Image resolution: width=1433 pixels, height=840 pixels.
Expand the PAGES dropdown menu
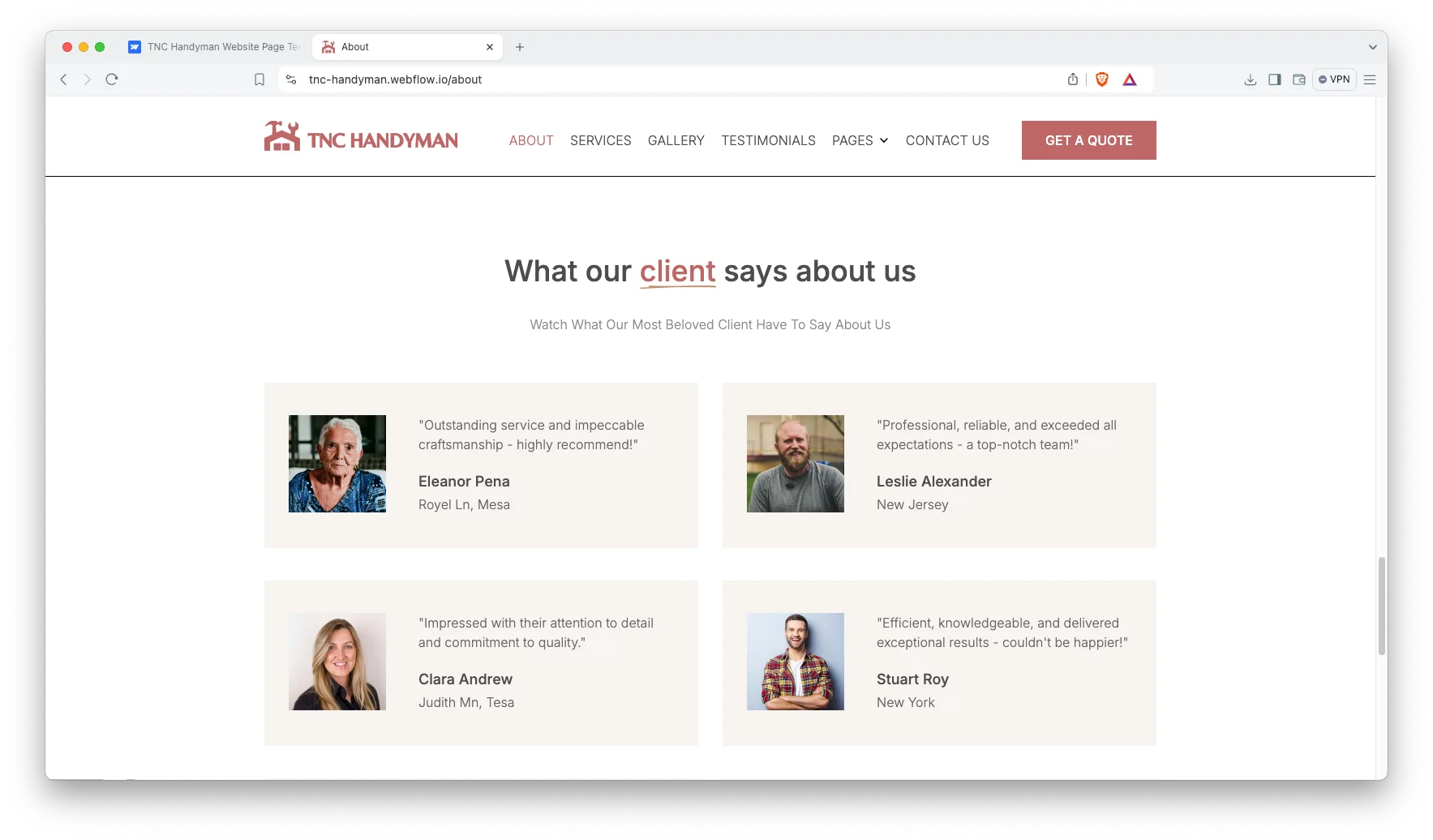tap(860, 140)
